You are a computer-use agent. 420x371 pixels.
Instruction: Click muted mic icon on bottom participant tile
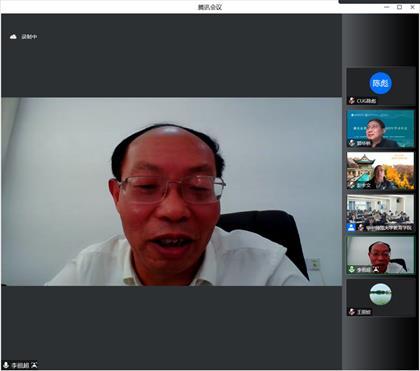pyautogui.click(x=352, y=312)
